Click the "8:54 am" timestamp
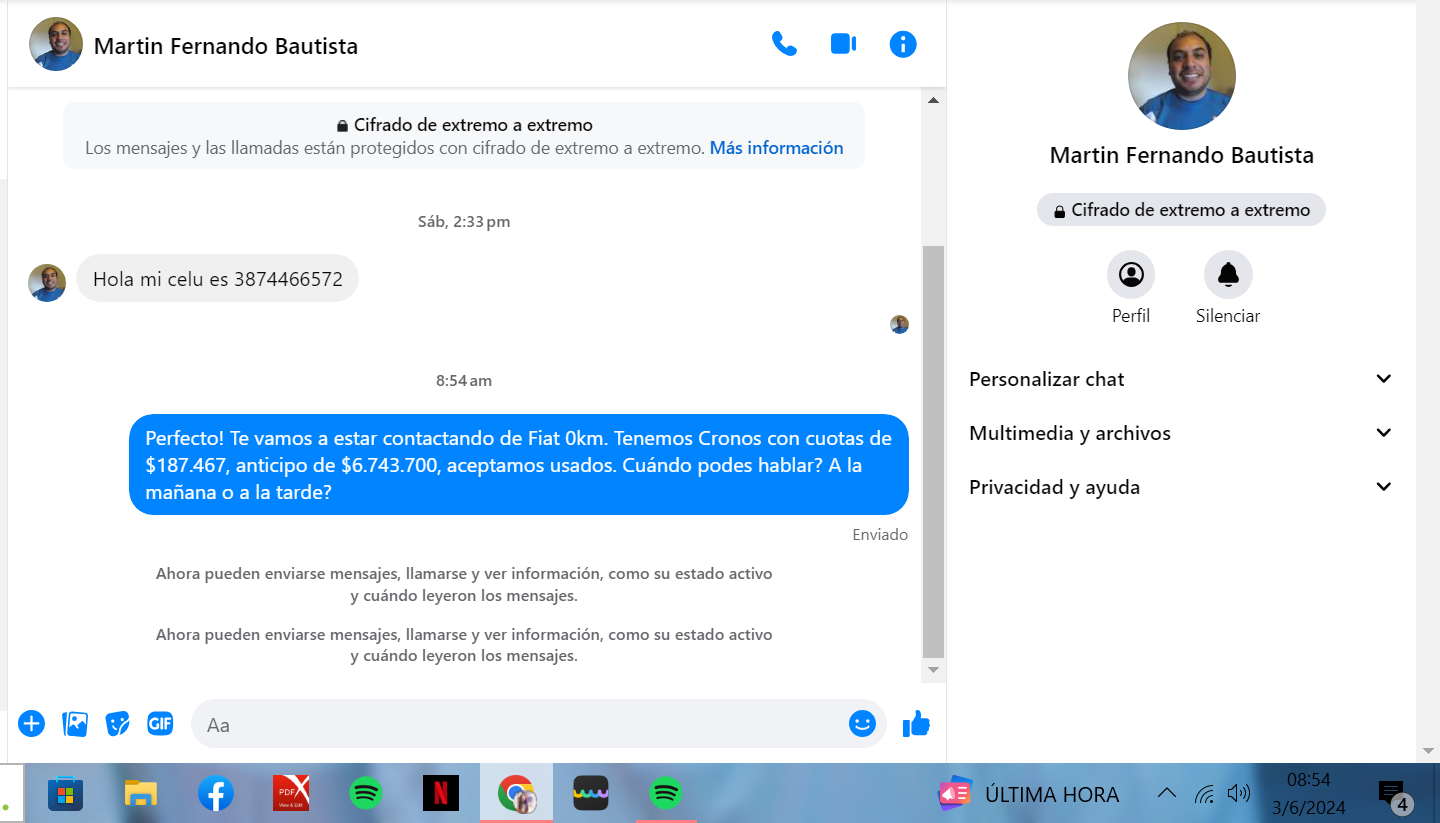Viewport: 1440px width, 823px height. coord(464,381)
